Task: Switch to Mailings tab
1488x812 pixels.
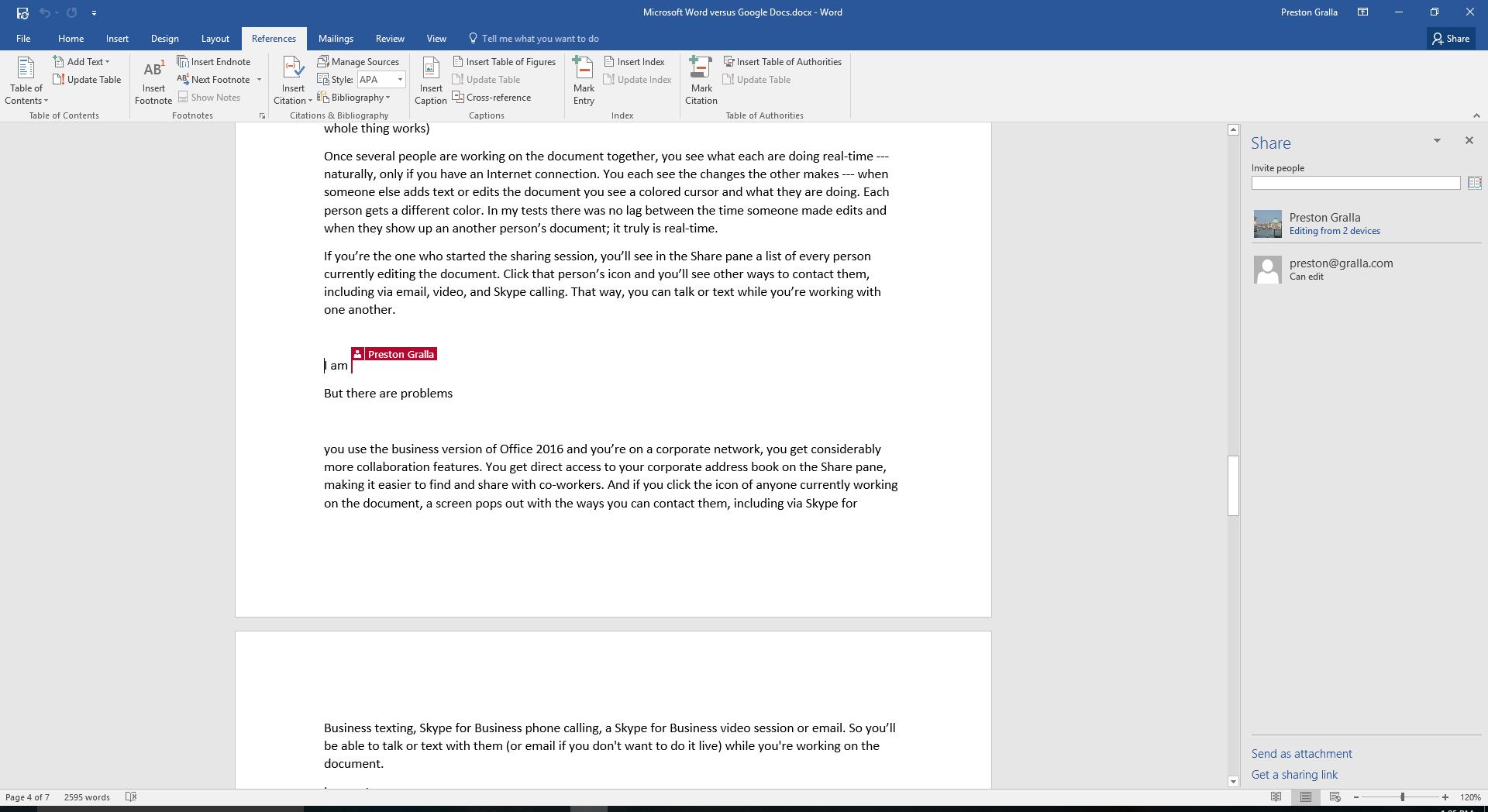Action: (x=336, y=38)
